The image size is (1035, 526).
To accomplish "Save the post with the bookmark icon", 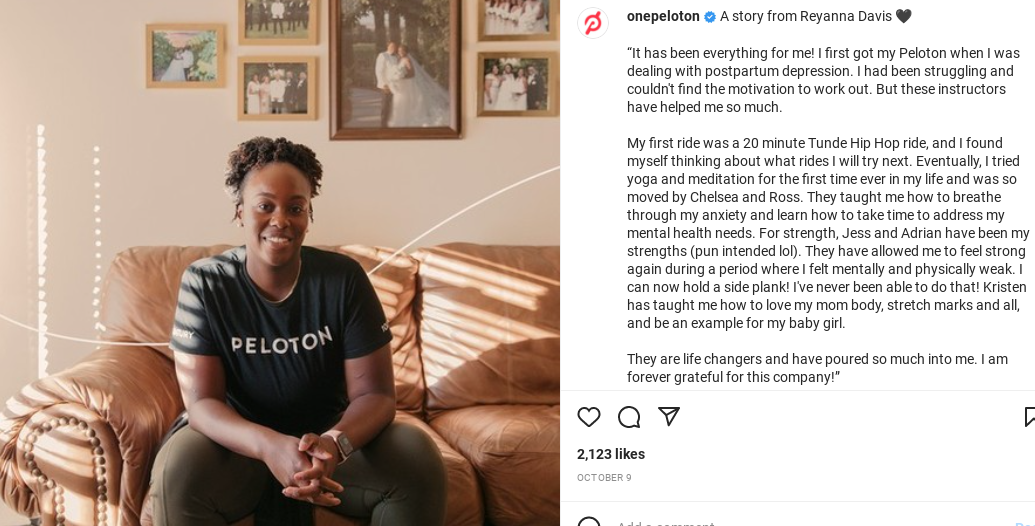I will click(x=1029, y=417).
